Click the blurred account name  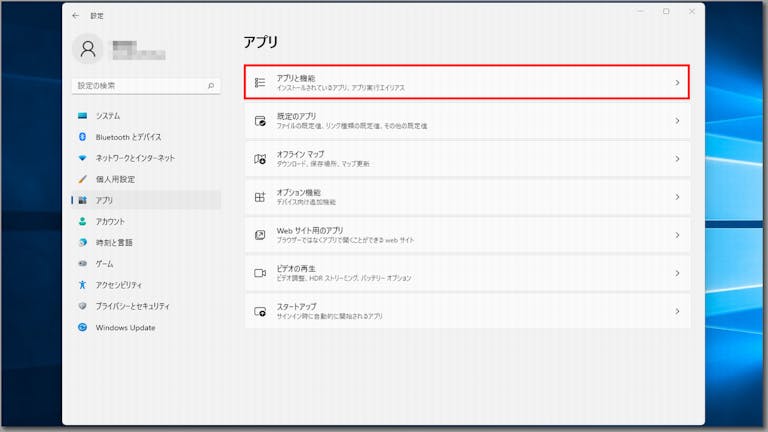[x=139, y=50]
